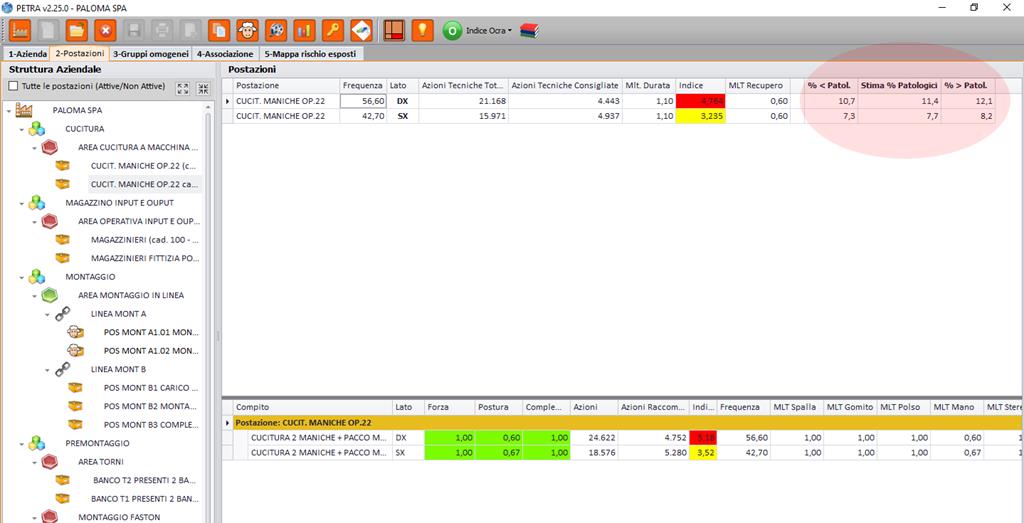The height and width of the screenshot is (523, 1024).
Task: Click the orange factory icon in the toolbar
Action: pos(20,30)
